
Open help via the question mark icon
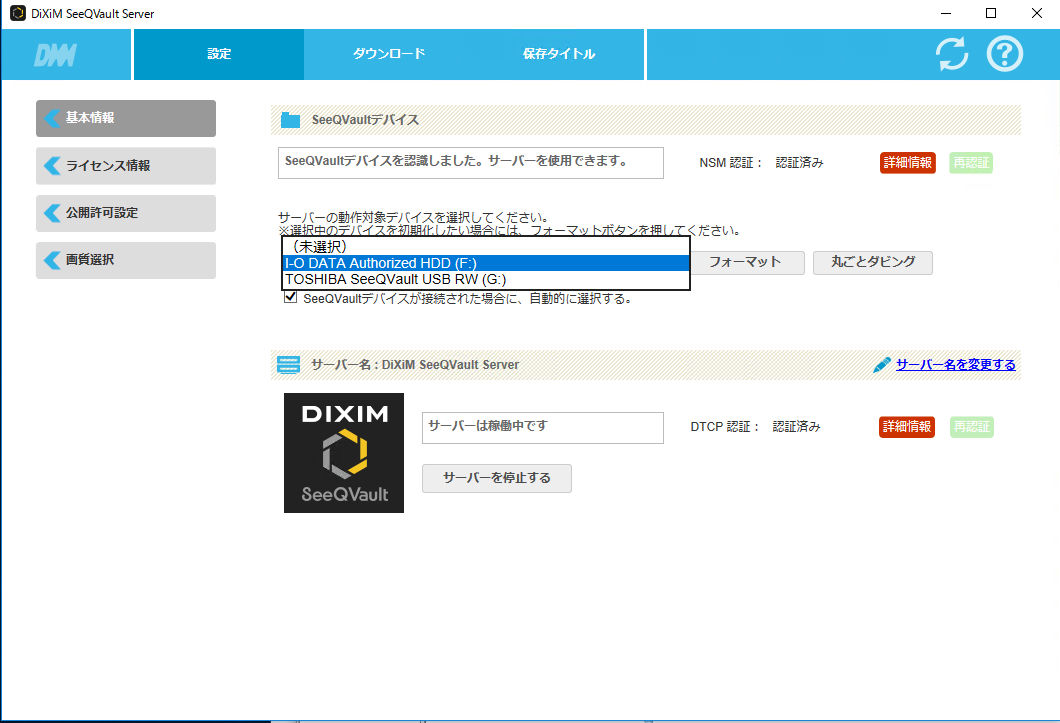click(x=1004, y=55)
